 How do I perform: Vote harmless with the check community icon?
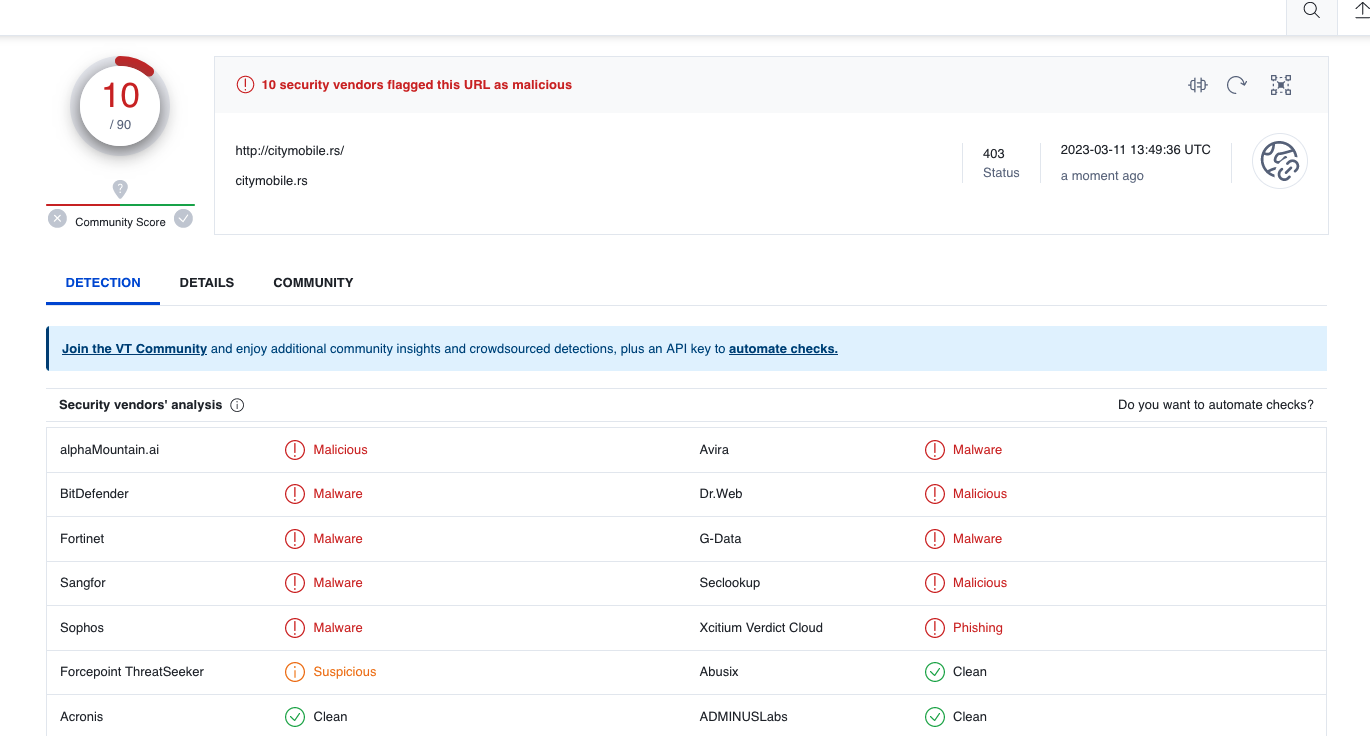click(x=183, y=219)
